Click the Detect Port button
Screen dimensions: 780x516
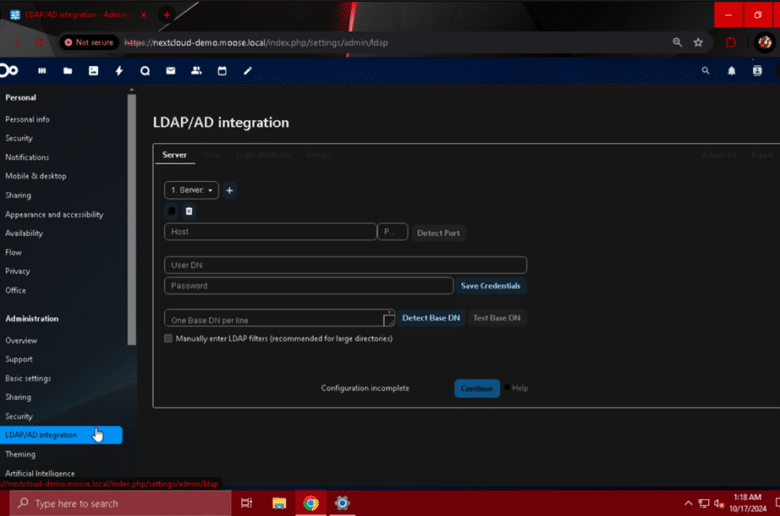click(438, 233)
